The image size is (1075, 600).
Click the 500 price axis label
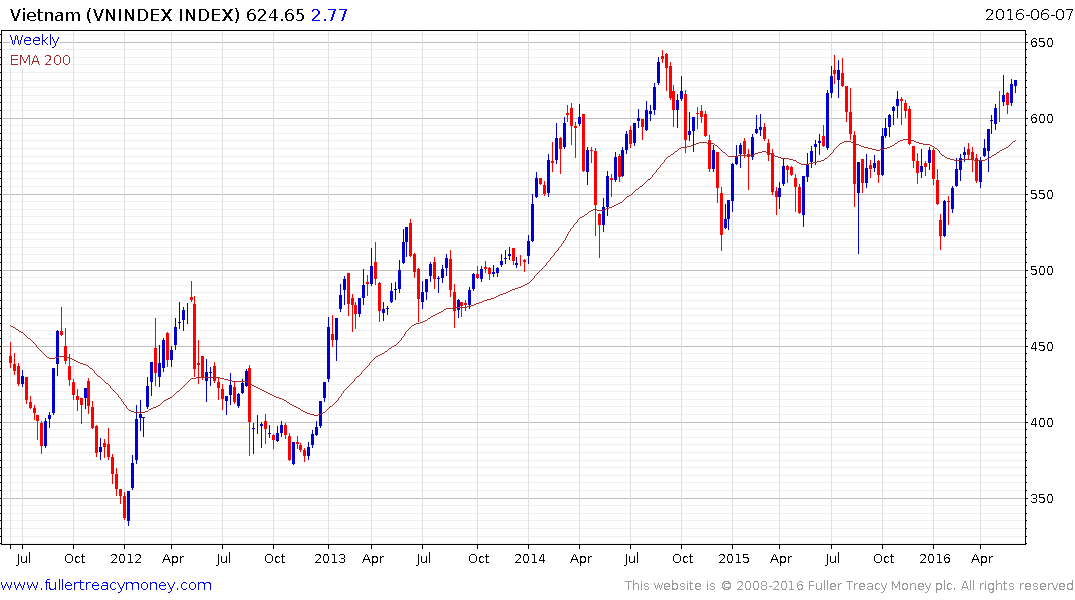[x=1041, y=271]
